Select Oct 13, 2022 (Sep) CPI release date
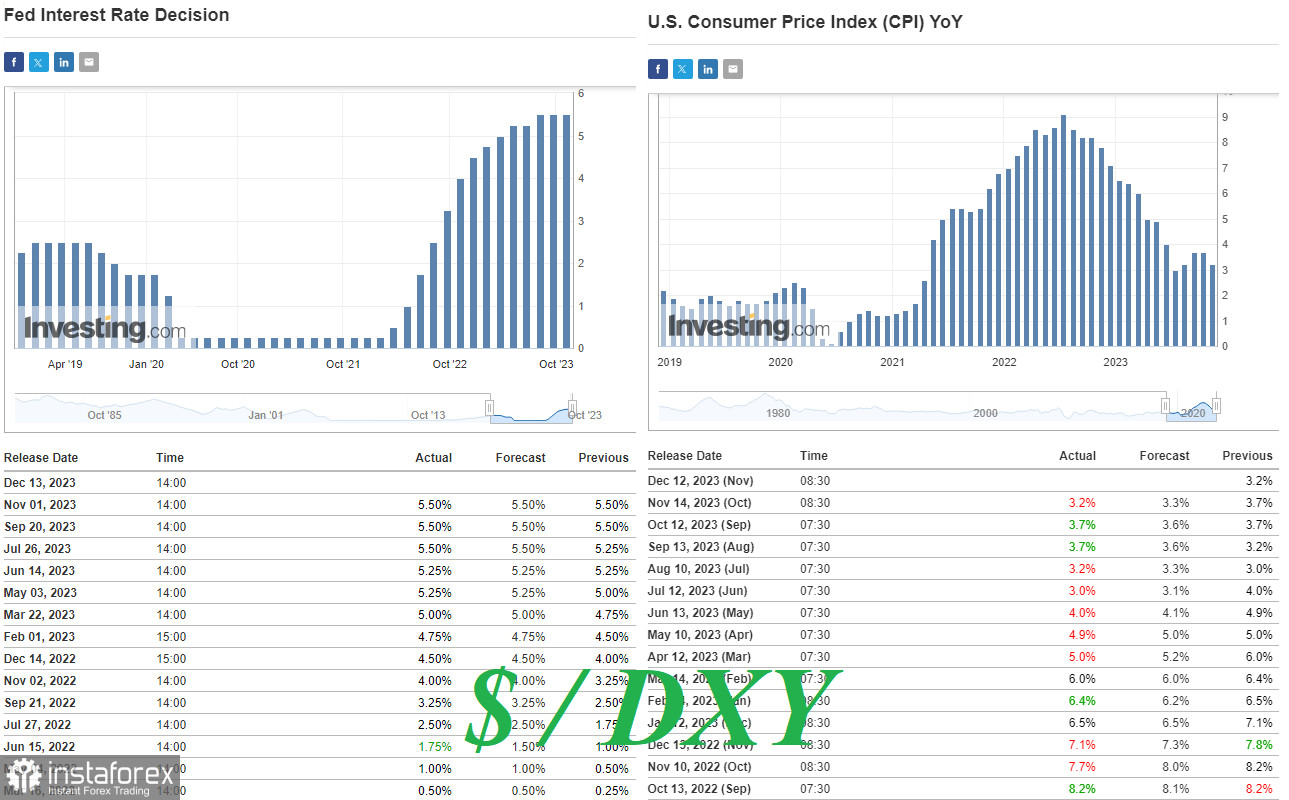 click(700, 789)
